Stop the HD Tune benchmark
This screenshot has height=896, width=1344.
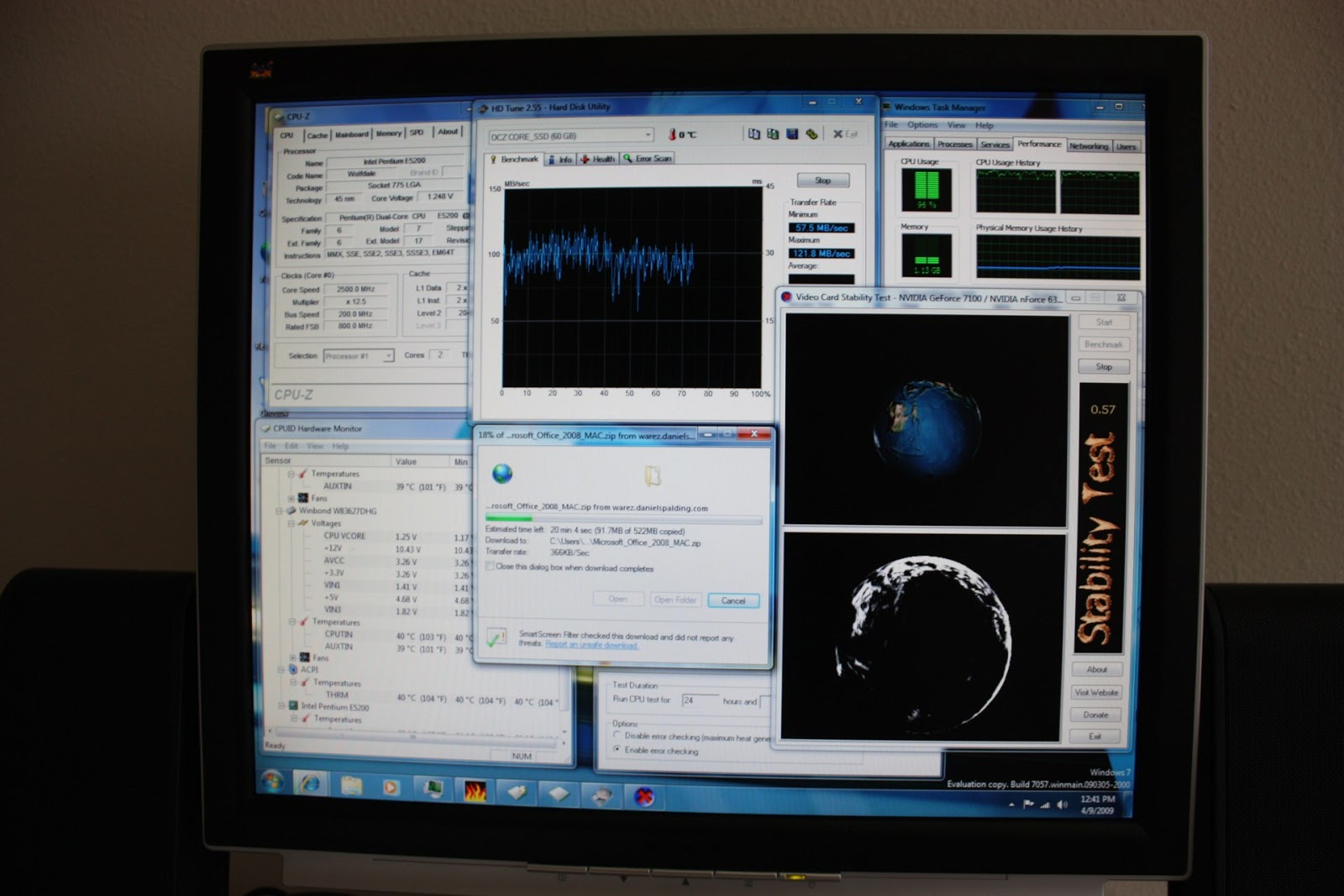pos(823,181)
